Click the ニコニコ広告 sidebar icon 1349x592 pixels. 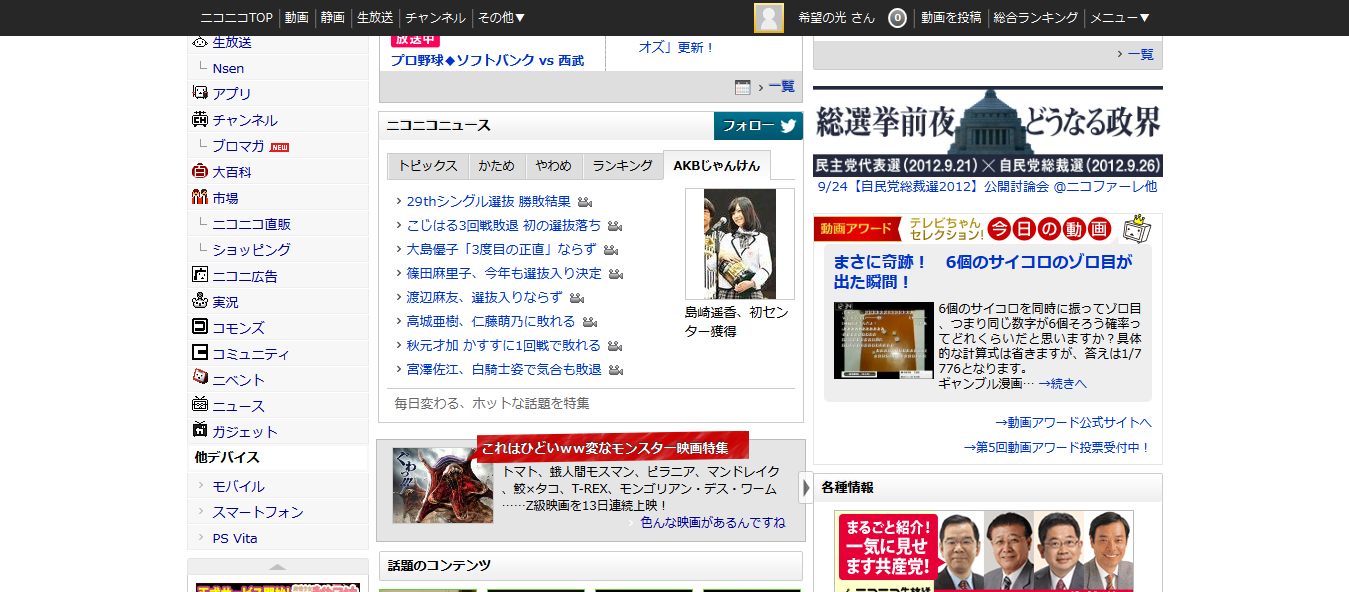pos(199,275)
